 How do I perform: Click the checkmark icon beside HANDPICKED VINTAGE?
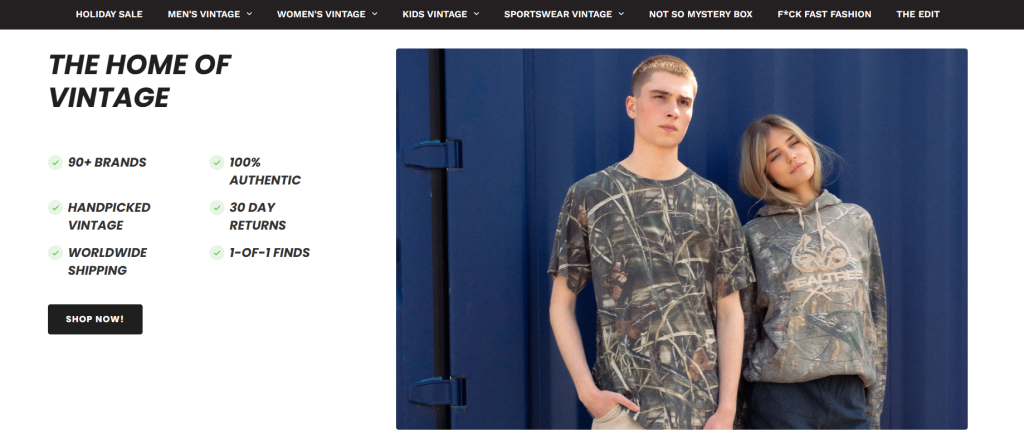pyautogui.click(x=55, y=208)
